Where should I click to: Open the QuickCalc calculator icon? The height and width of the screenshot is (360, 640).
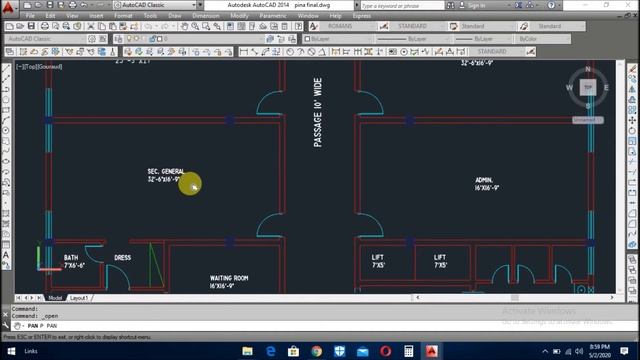pos(285,26)
